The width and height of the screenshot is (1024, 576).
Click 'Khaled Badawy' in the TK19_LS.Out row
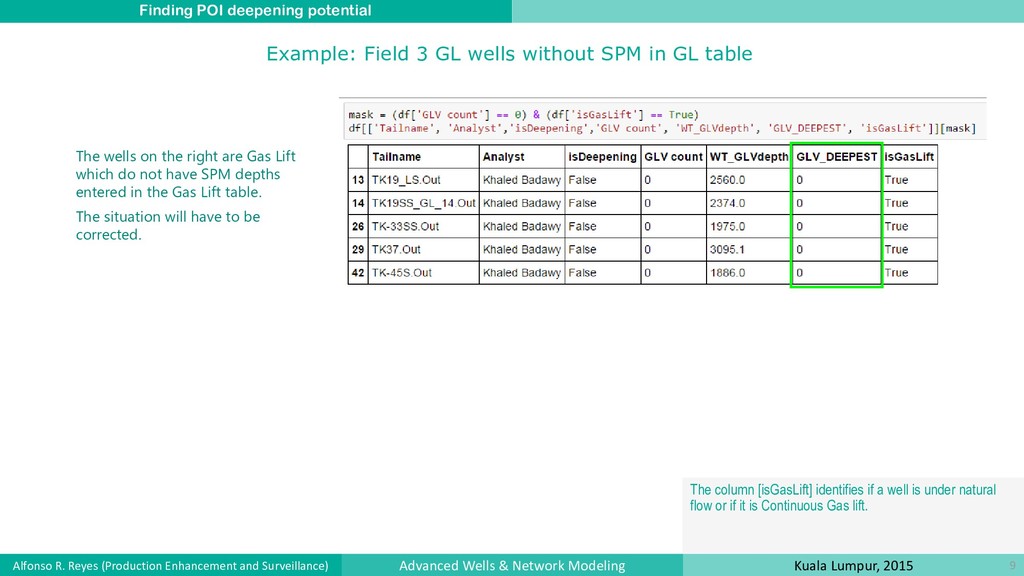pos(522,180)
